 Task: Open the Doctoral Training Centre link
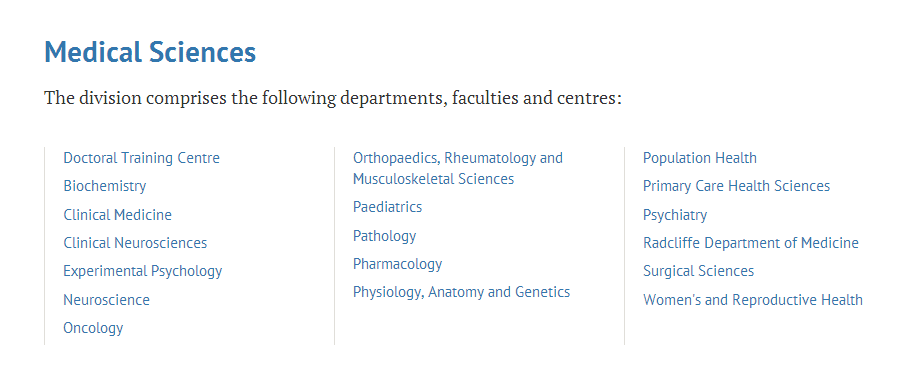[x=141, y=157]
